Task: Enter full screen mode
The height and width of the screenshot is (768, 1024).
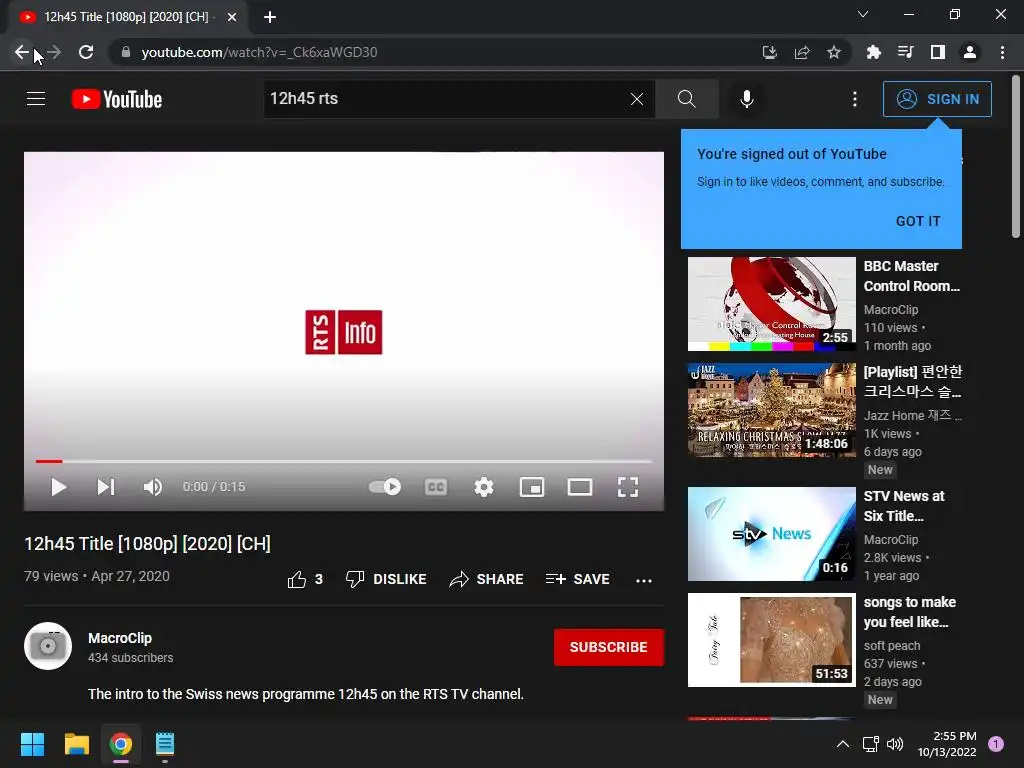Action: pyautogui.click(x=628, y=487)
